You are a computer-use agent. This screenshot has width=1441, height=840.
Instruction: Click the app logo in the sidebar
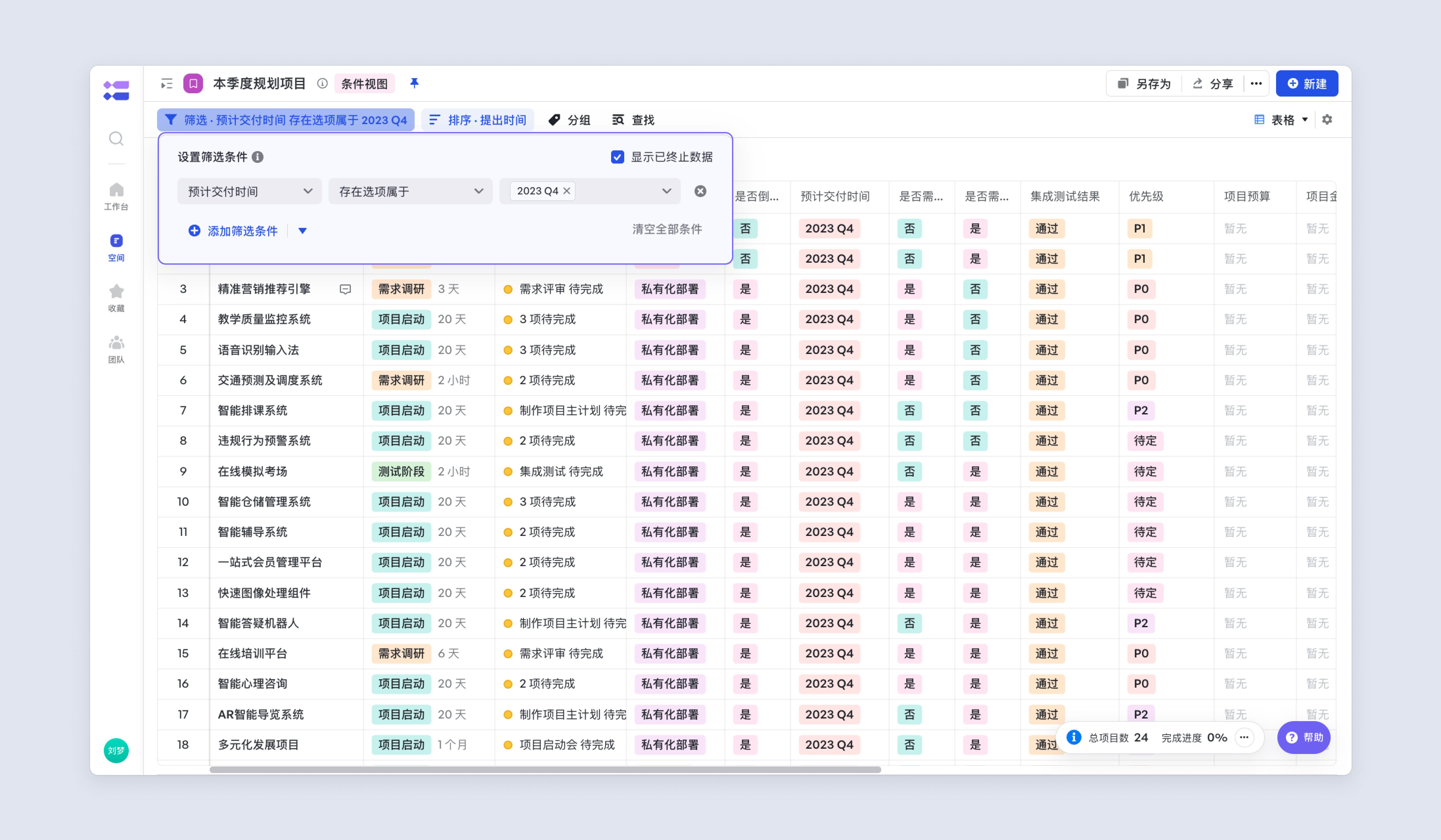coord(116,90)
